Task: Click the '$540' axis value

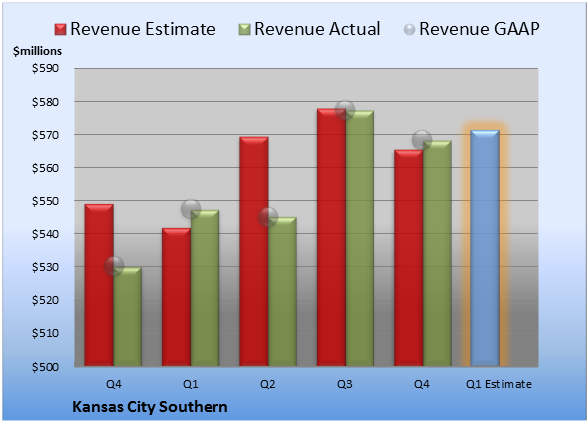Action: click(45, 234)
